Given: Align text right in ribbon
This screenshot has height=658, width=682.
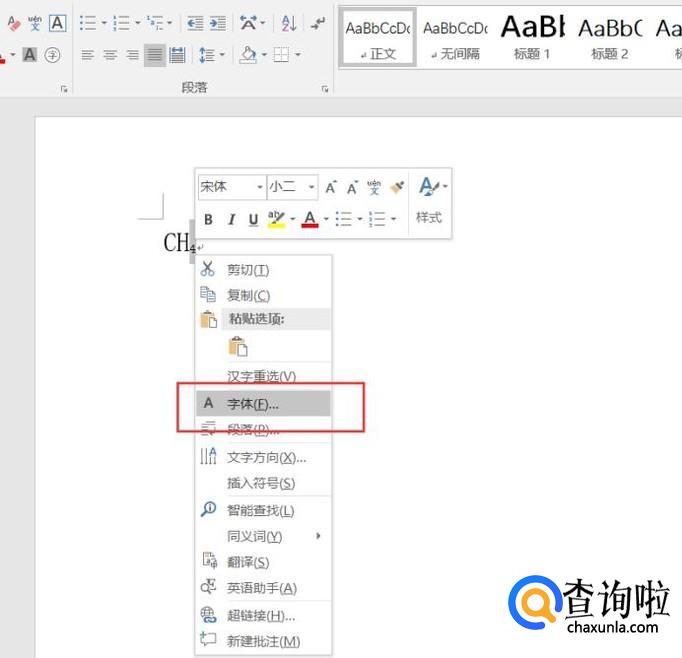Looking at the screenshot, I should click(x=132, y=55).
